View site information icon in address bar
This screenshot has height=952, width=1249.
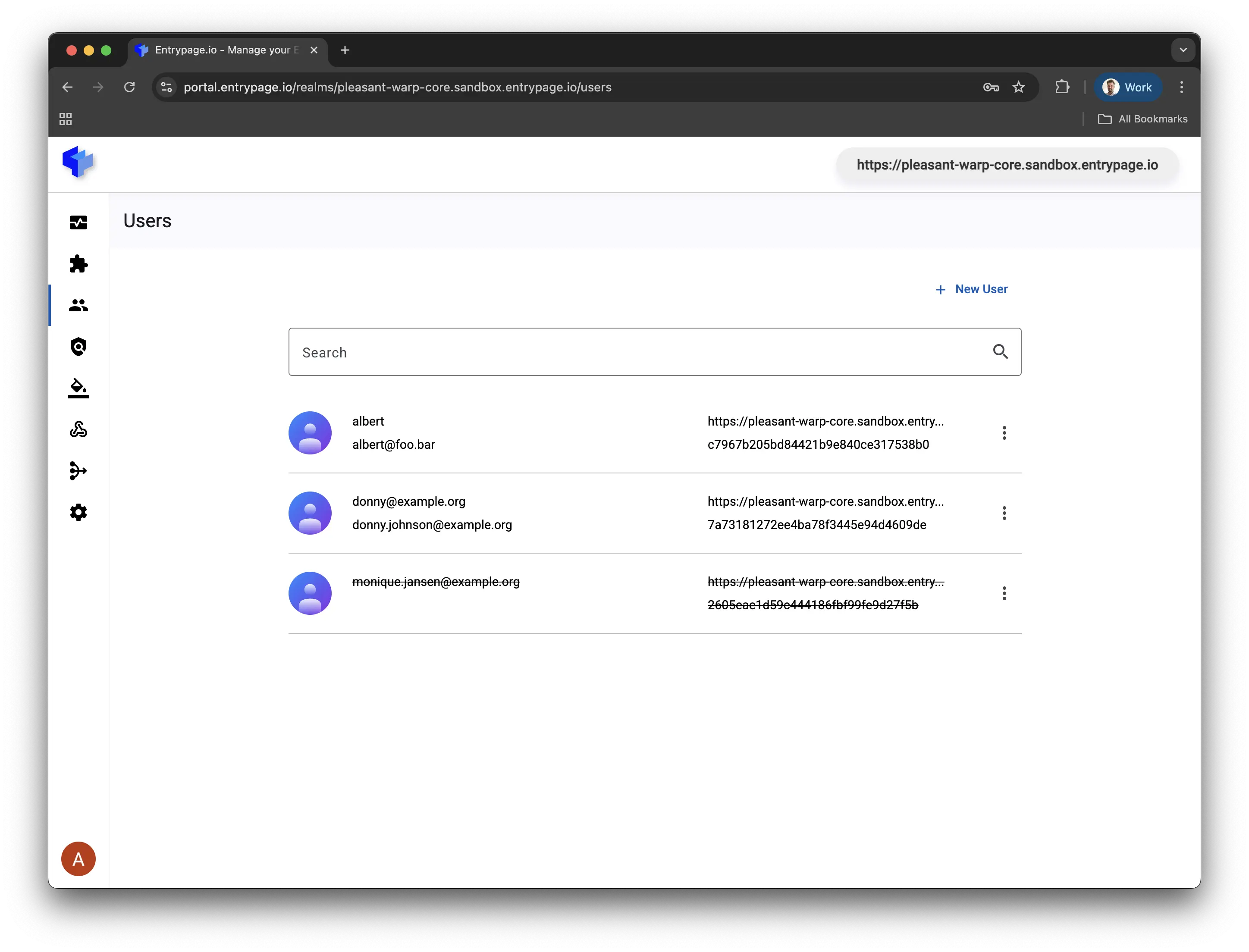pos(166,87)
